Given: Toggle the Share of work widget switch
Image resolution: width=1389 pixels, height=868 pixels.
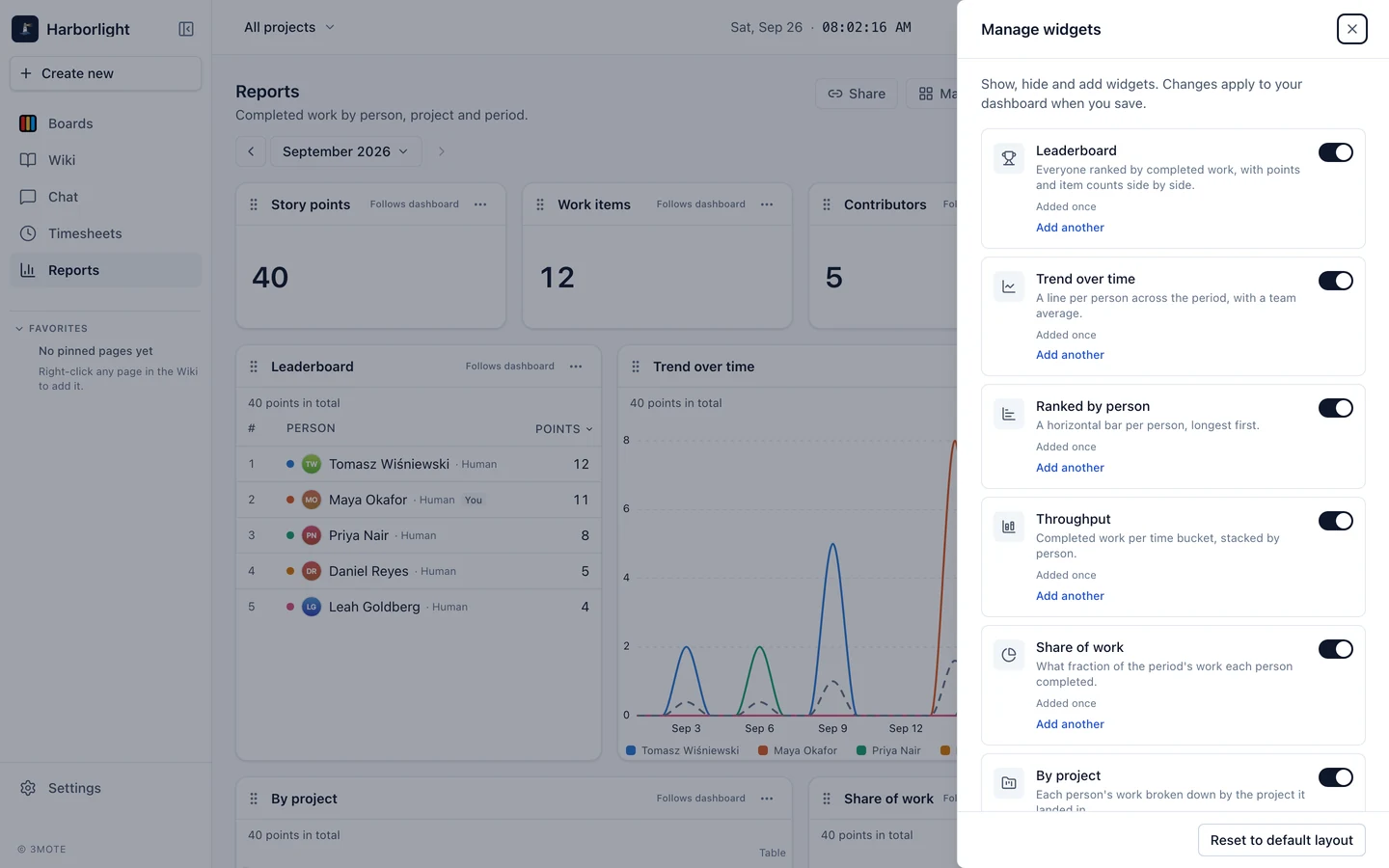Looking at the screenshot, I should pyautogui.click(x=1336, y=649).
